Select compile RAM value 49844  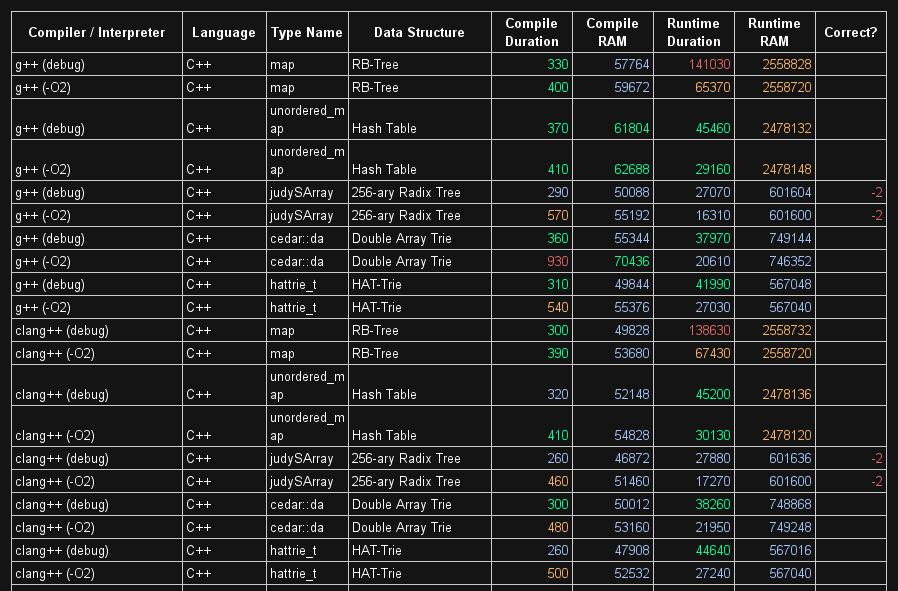pos(632,284)
